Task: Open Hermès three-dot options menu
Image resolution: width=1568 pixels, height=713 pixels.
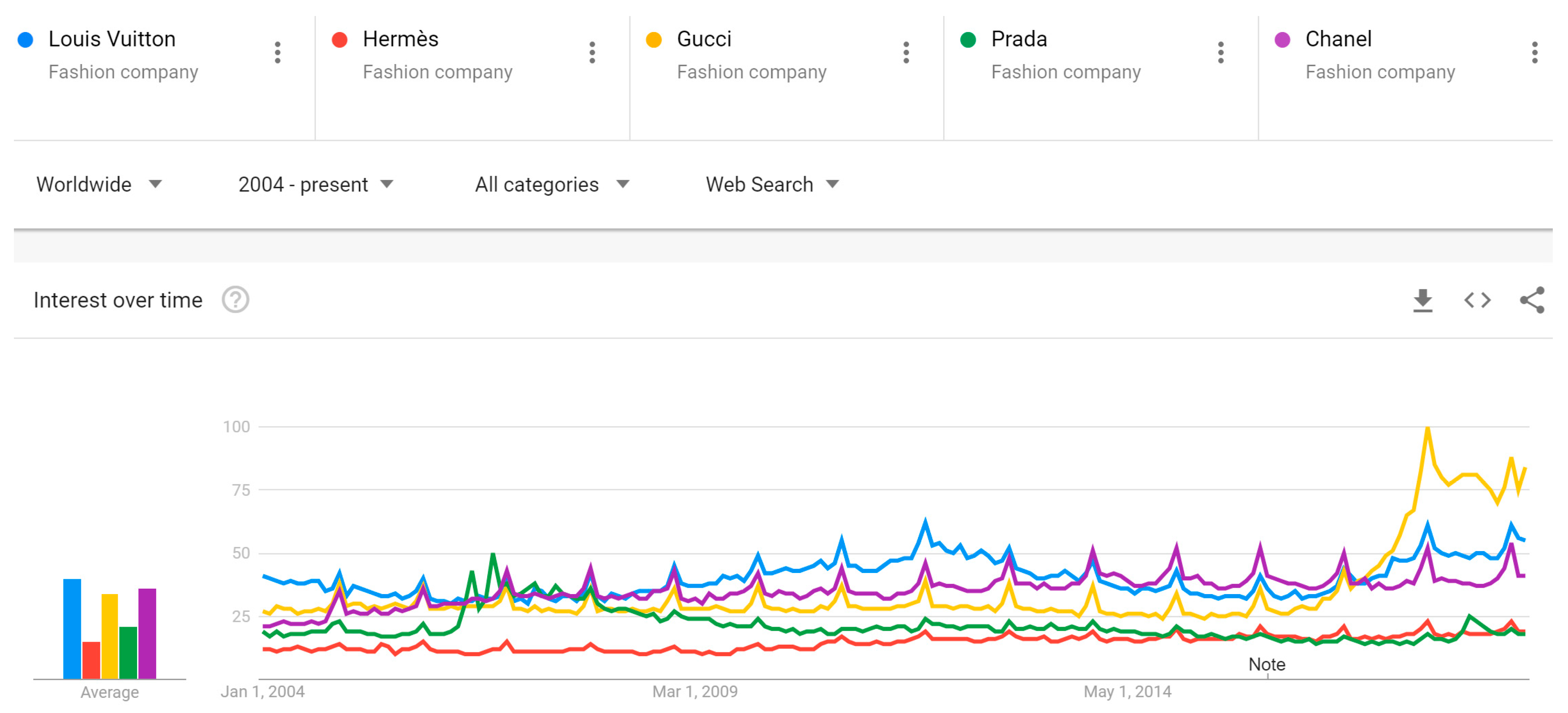Action: tap(592, 53)
